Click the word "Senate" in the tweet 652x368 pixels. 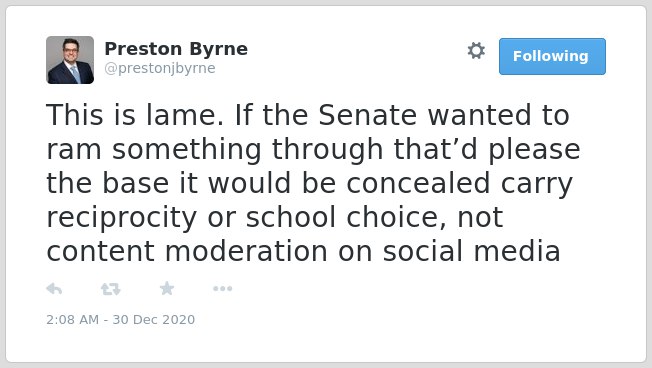(368, 115)
